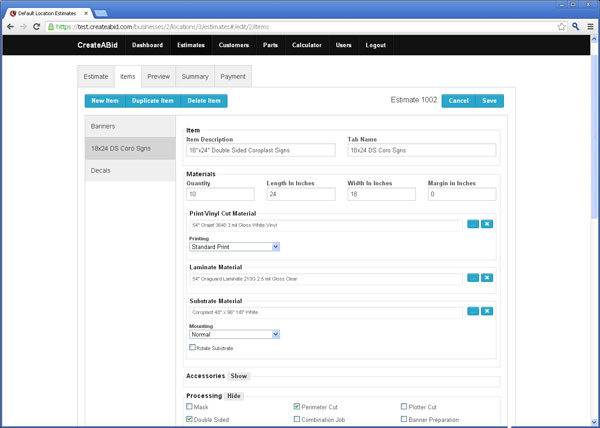The image size is (600, 428).
Task: Toggle the Double Sided checkbox
Action: click(x=190, y=420)
